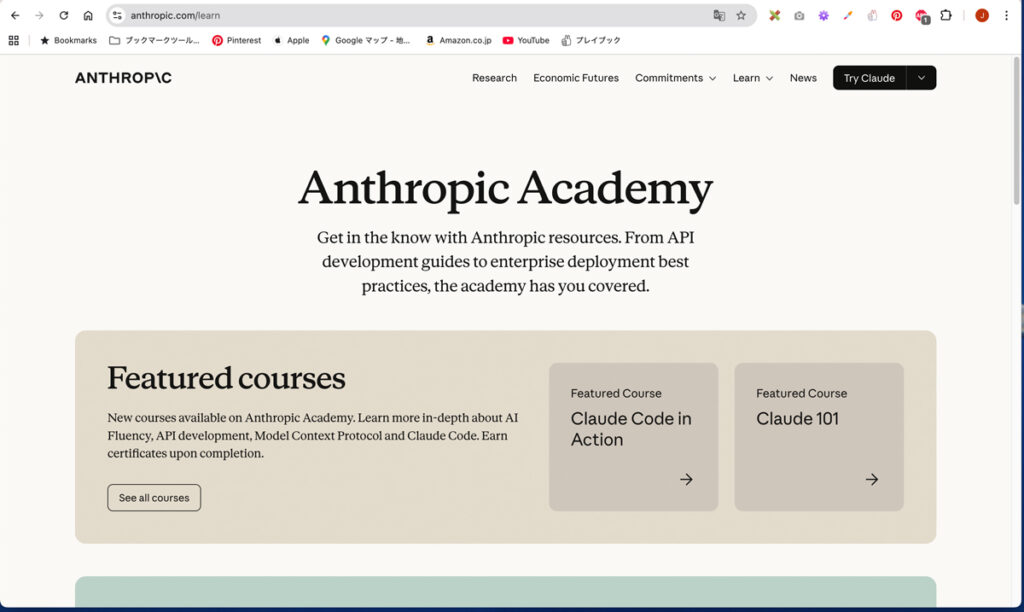The image size is (1024, 612).
Task: Open the apps grid in bookmarks bar
Action: (x=14, y=41)
